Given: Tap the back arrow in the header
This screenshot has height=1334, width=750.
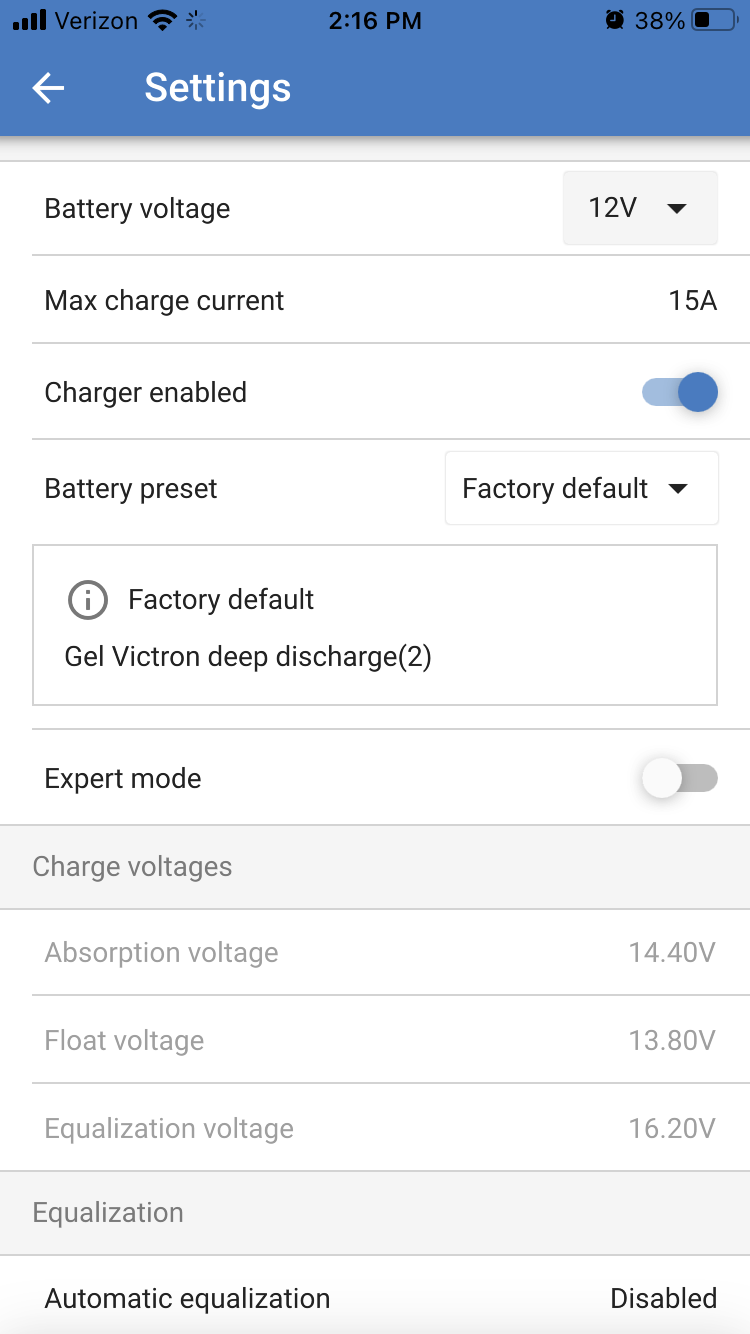Looking at the screenshot, I should coord(48,88).
